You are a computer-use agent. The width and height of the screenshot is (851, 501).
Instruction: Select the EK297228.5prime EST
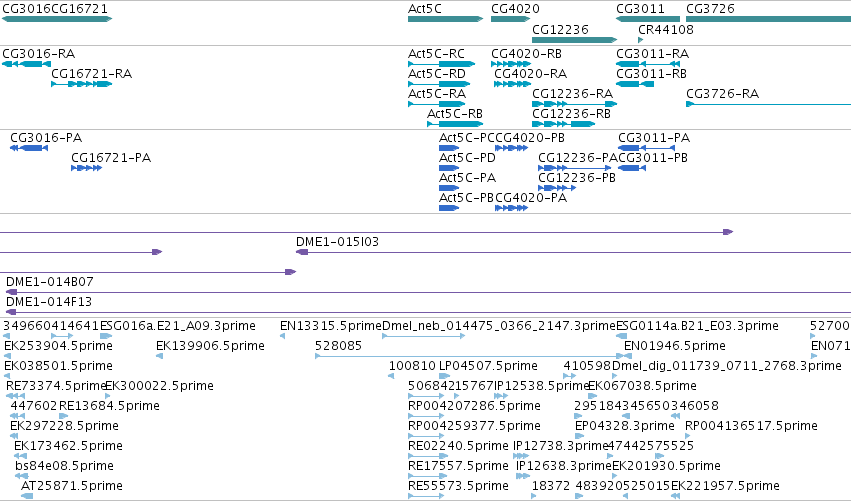[14, 436]
